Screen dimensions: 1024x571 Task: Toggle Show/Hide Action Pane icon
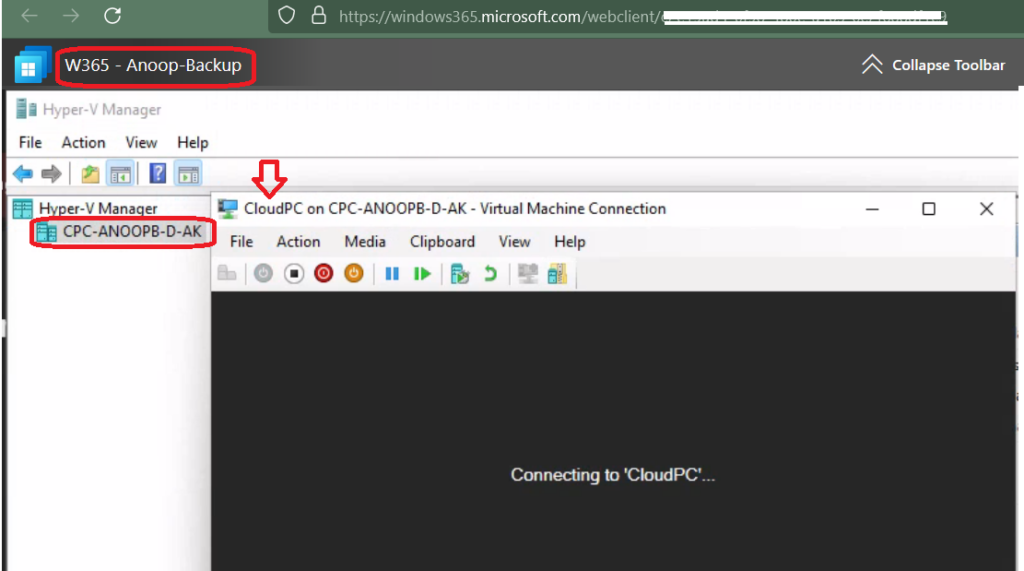coord(189,174)
